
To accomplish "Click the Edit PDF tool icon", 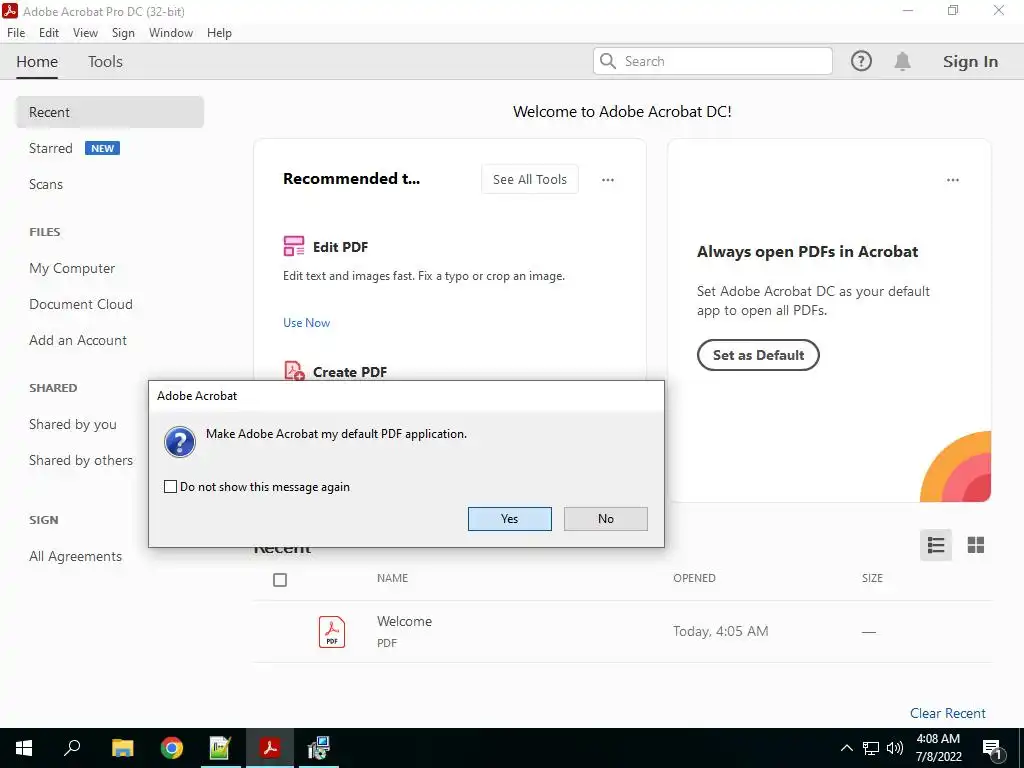I will click(294, 246).
